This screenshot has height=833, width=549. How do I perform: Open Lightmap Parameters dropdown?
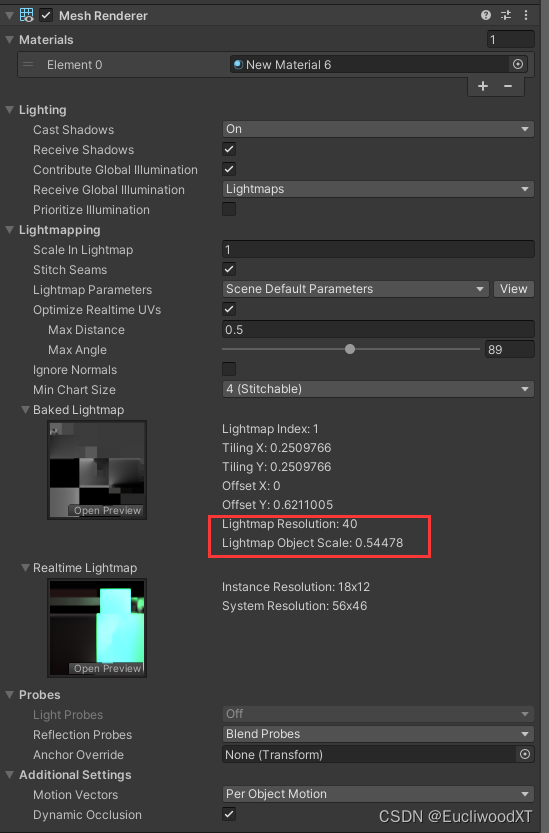356,289
